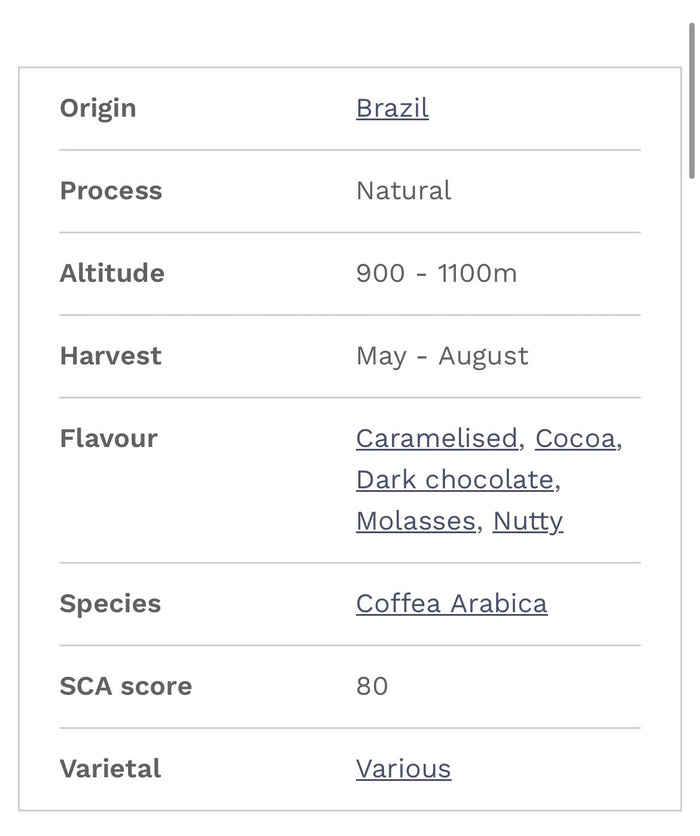Select the Altitude row label
This screenshot has height=836, width=700.
[112, 273]
